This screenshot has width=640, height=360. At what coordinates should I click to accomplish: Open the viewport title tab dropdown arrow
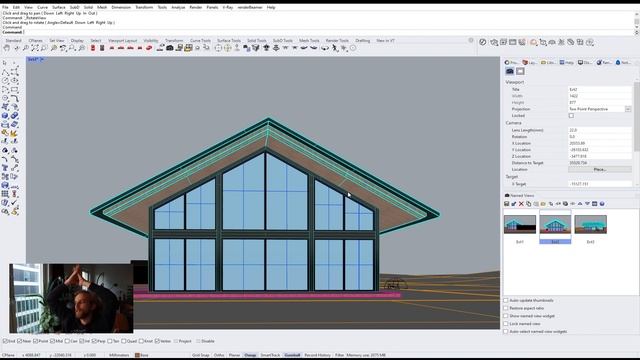coord(42,60)
